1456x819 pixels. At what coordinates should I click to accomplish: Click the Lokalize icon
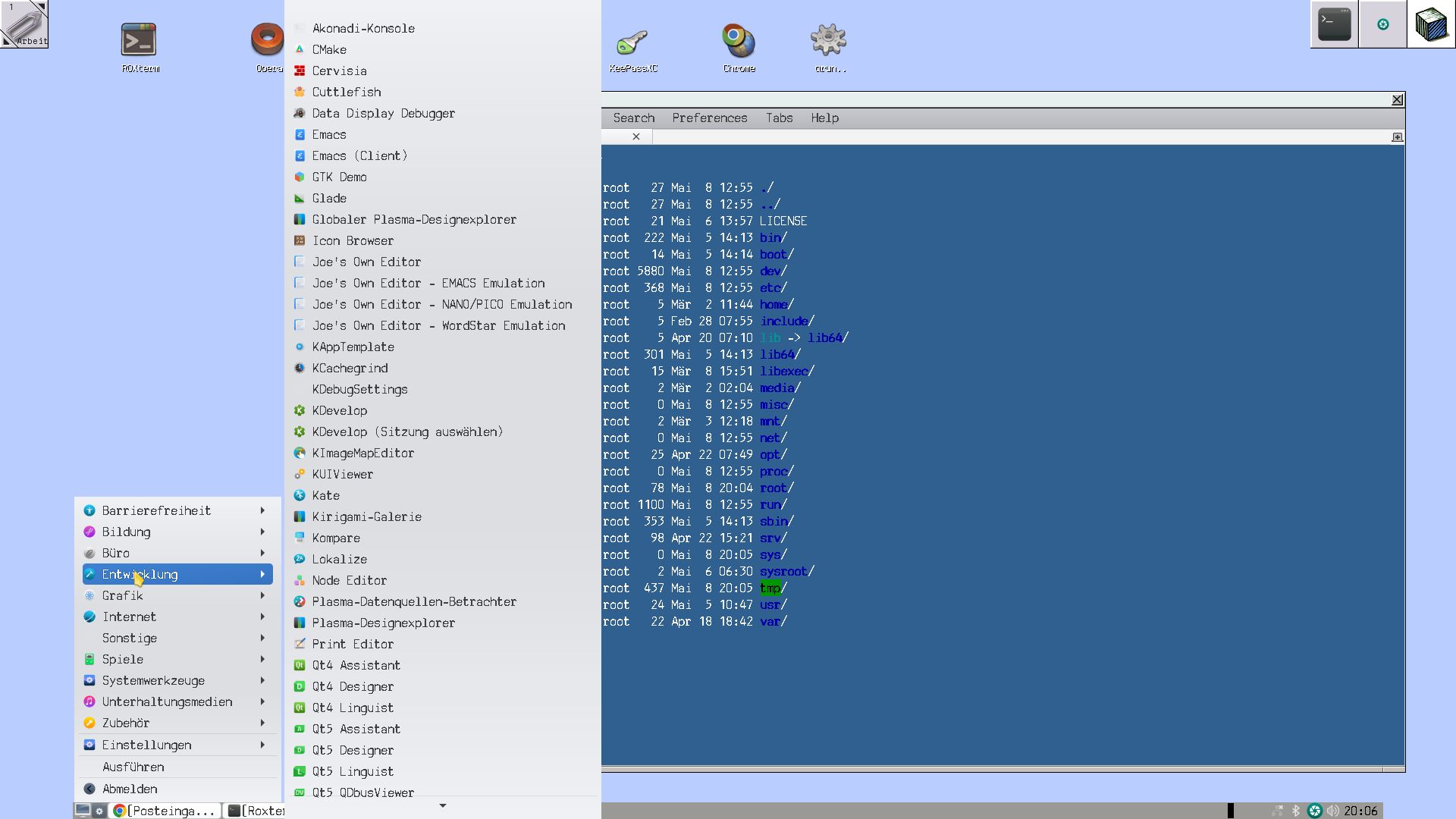click(x=300, y=559)
